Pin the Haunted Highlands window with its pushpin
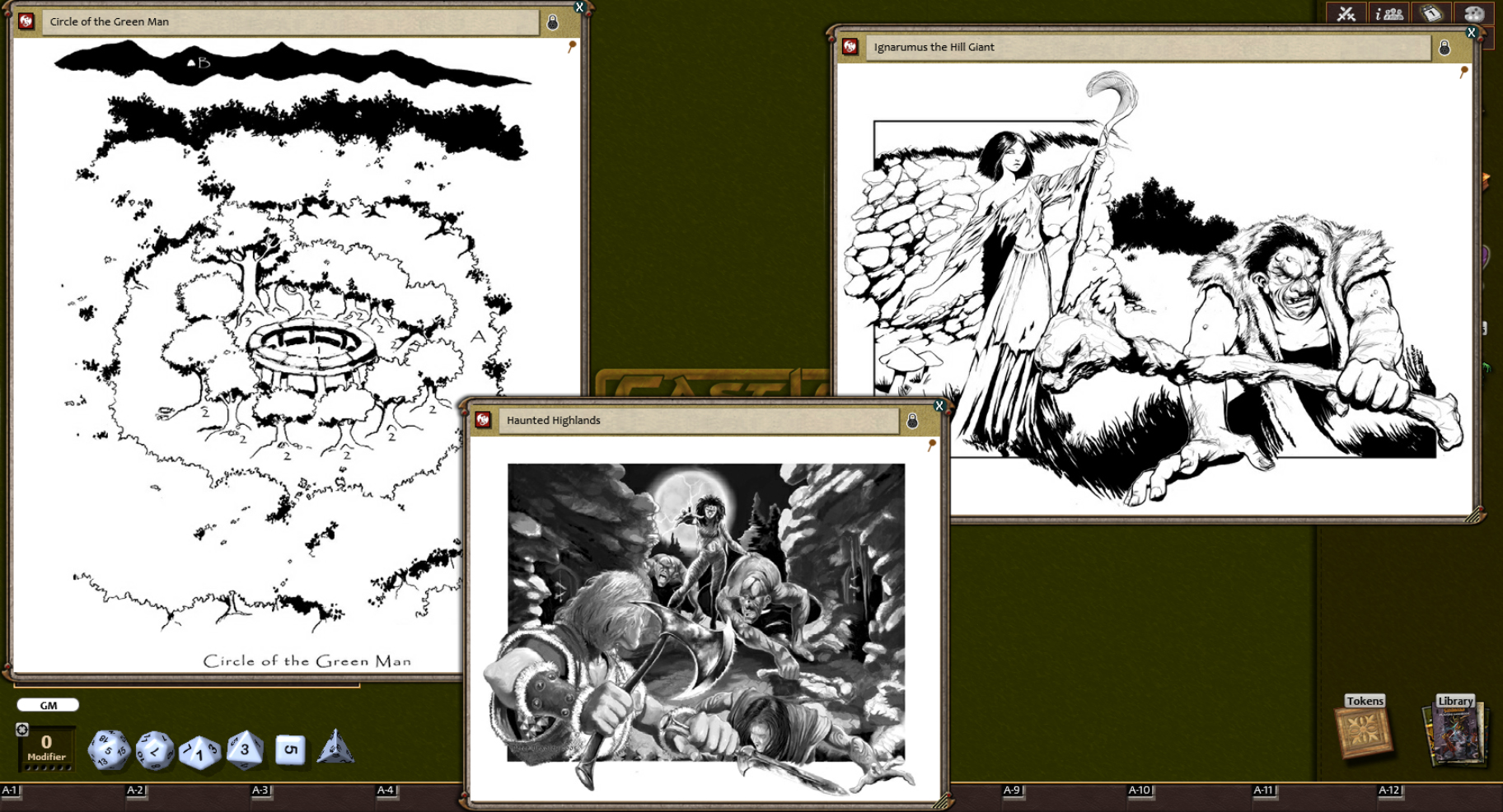This screenshot has width=1503, height=812. click(932, 442)
